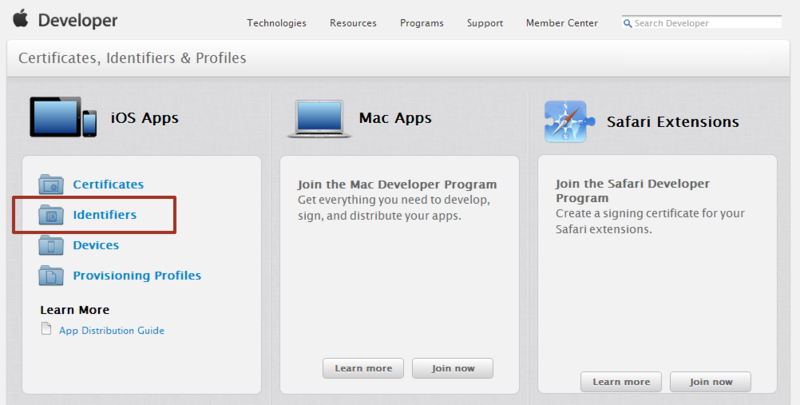
Task: Click Join now under Mac Developer Program
Action: pos(453,368)
